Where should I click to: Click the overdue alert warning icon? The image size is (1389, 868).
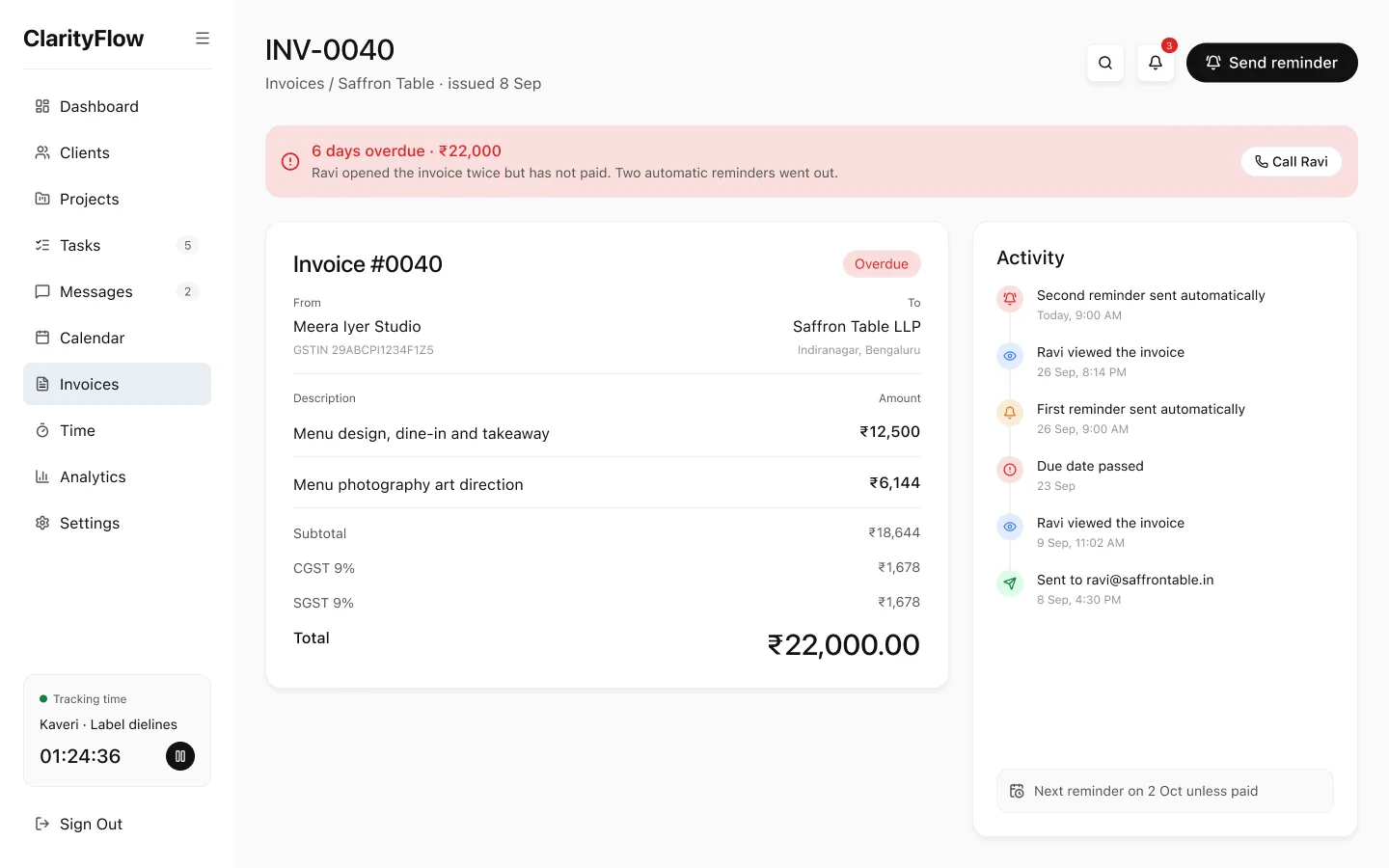tap(290, 161)
